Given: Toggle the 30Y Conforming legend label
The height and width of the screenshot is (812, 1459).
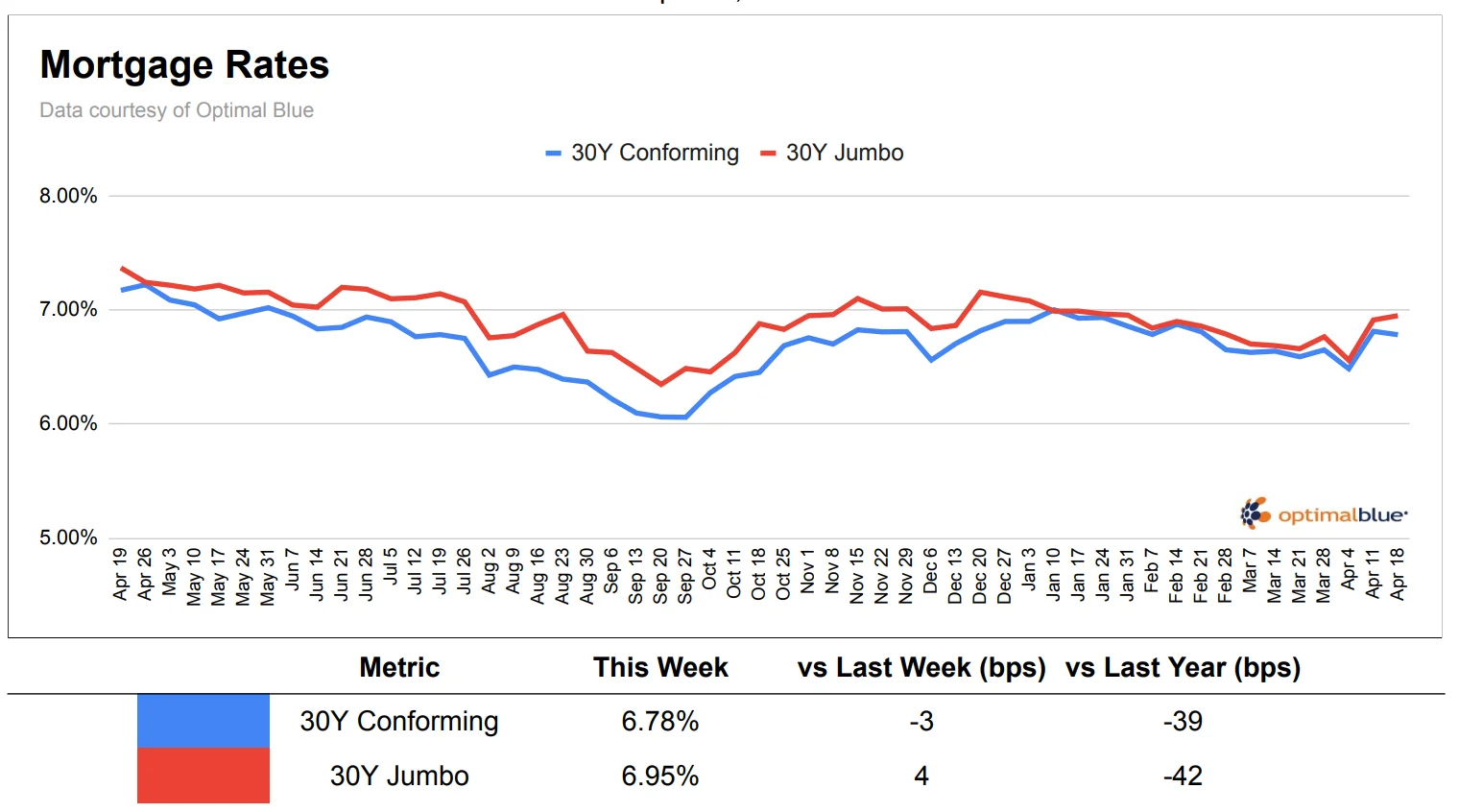Looking at the screenshot, I should pyautogui.click(x=655, y=154).
